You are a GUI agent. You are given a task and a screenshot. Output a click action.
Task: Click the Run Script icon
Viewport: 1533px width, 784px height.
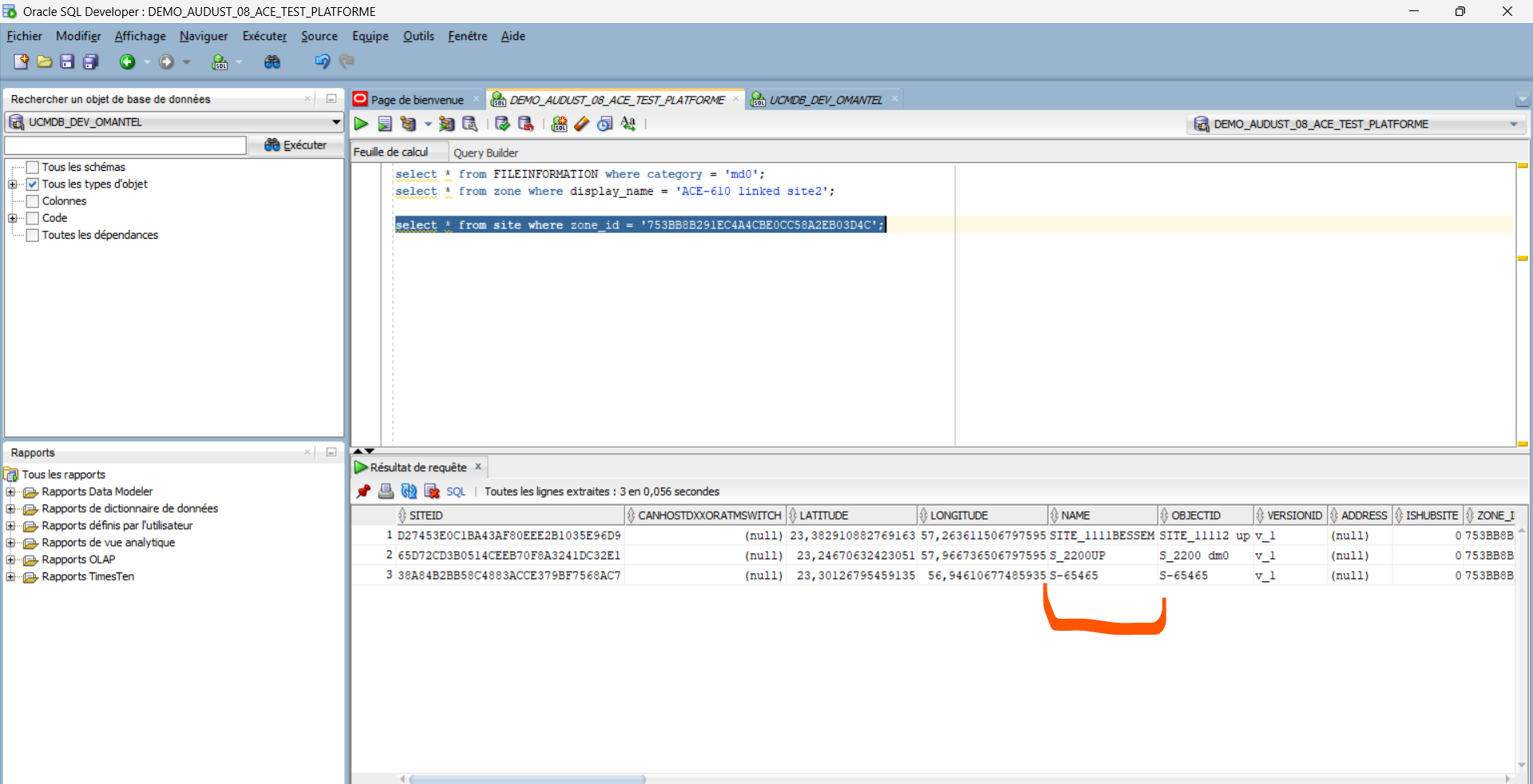pyautogui.click(x=385, y=124)
